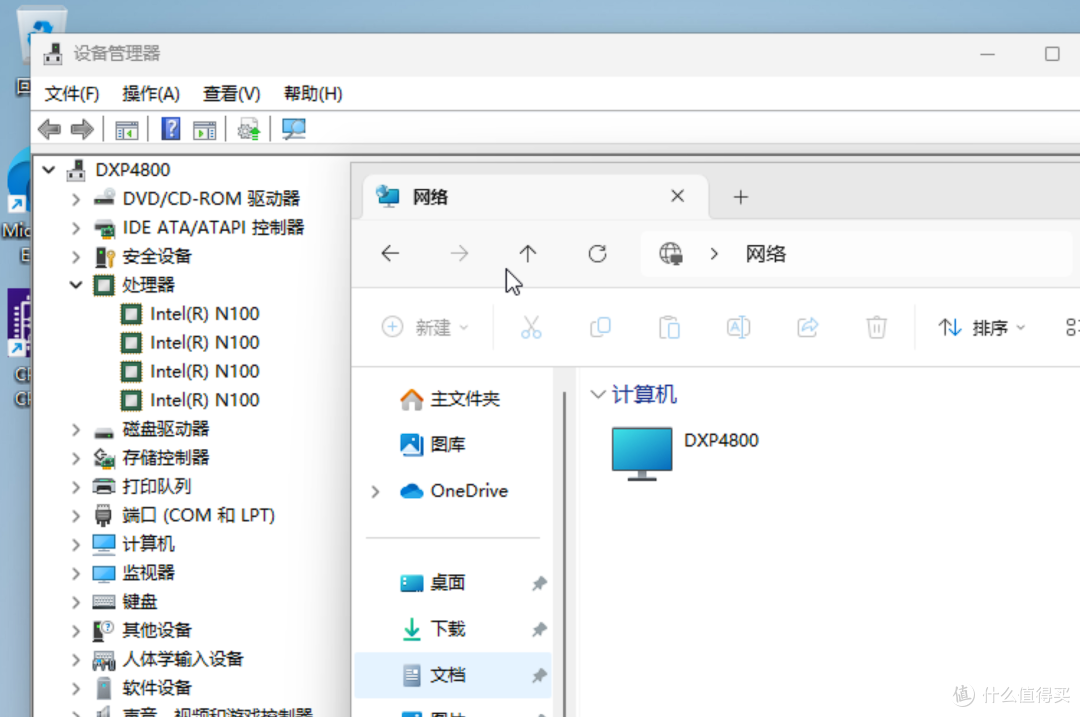Expand 打印队列 node
1080x717 pixels.
(76, 487)
